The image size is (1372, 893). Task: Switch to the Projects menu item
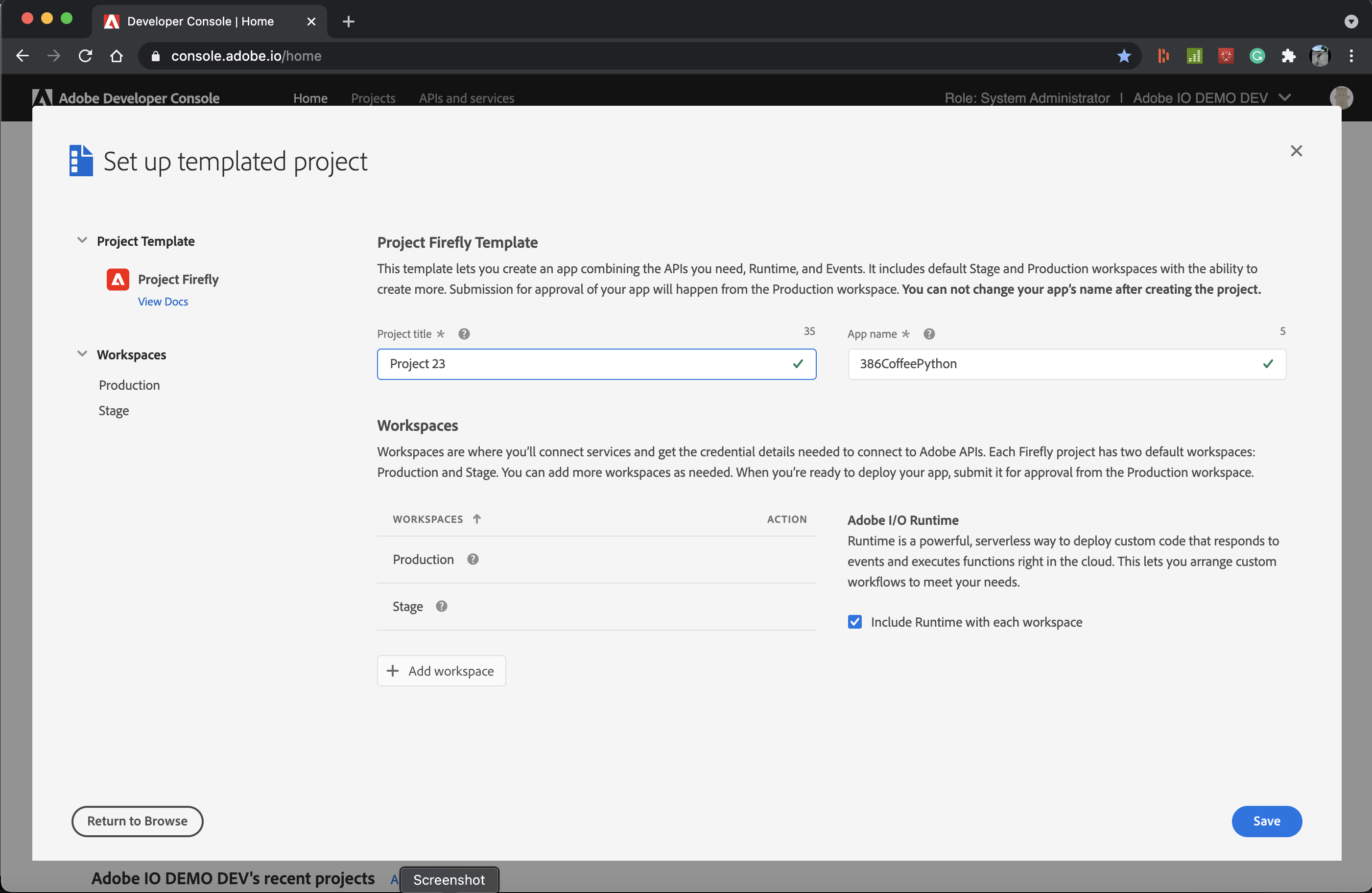373,98
